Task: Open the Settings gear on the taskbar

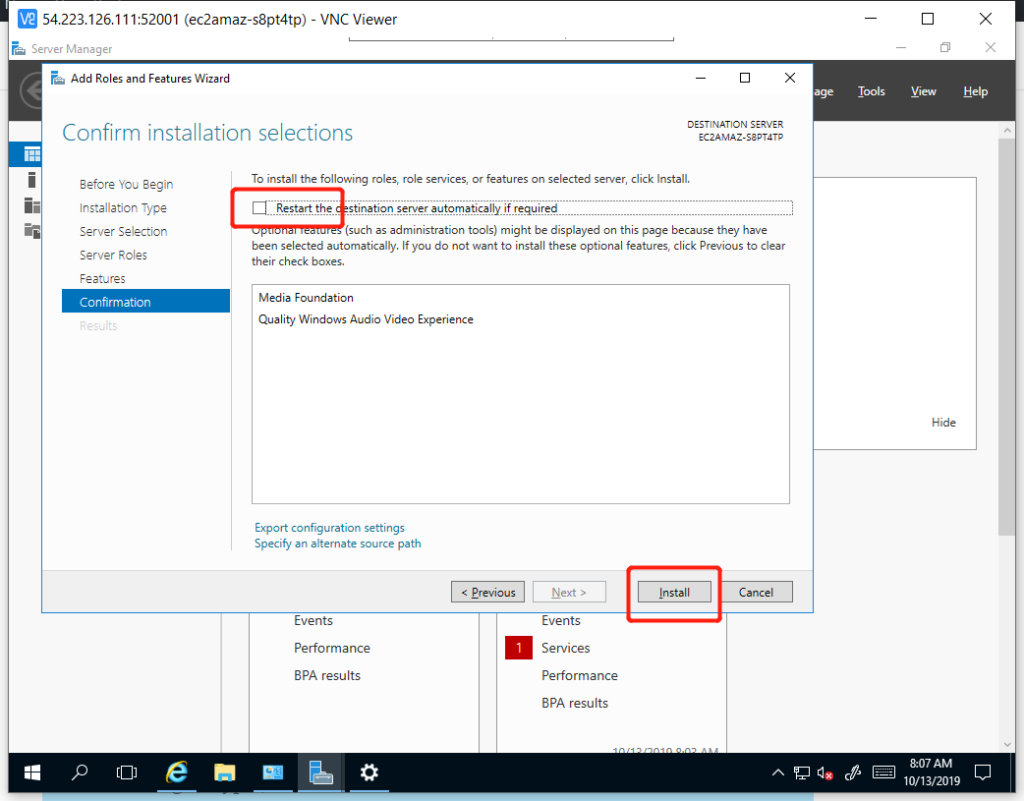Action: pyautogui.click(x=369, y=772)
